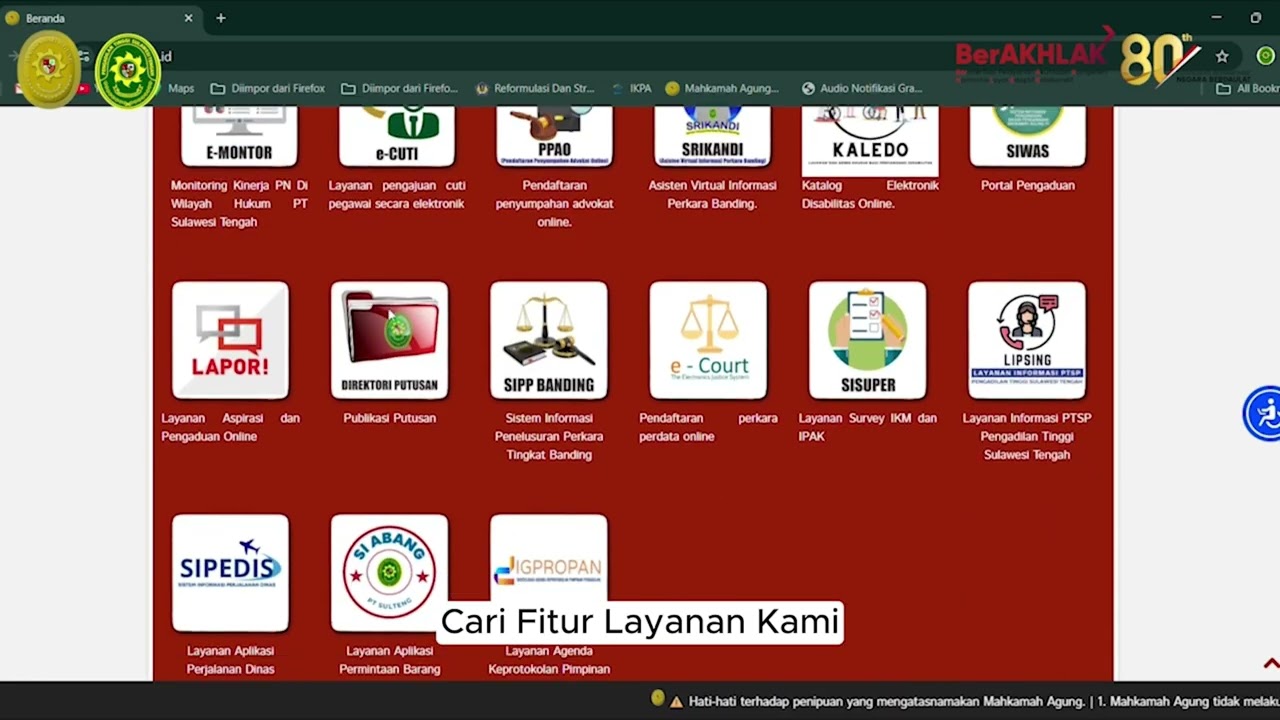Open the Diimpor dari Firefox bookmark folder

point(268,88)
